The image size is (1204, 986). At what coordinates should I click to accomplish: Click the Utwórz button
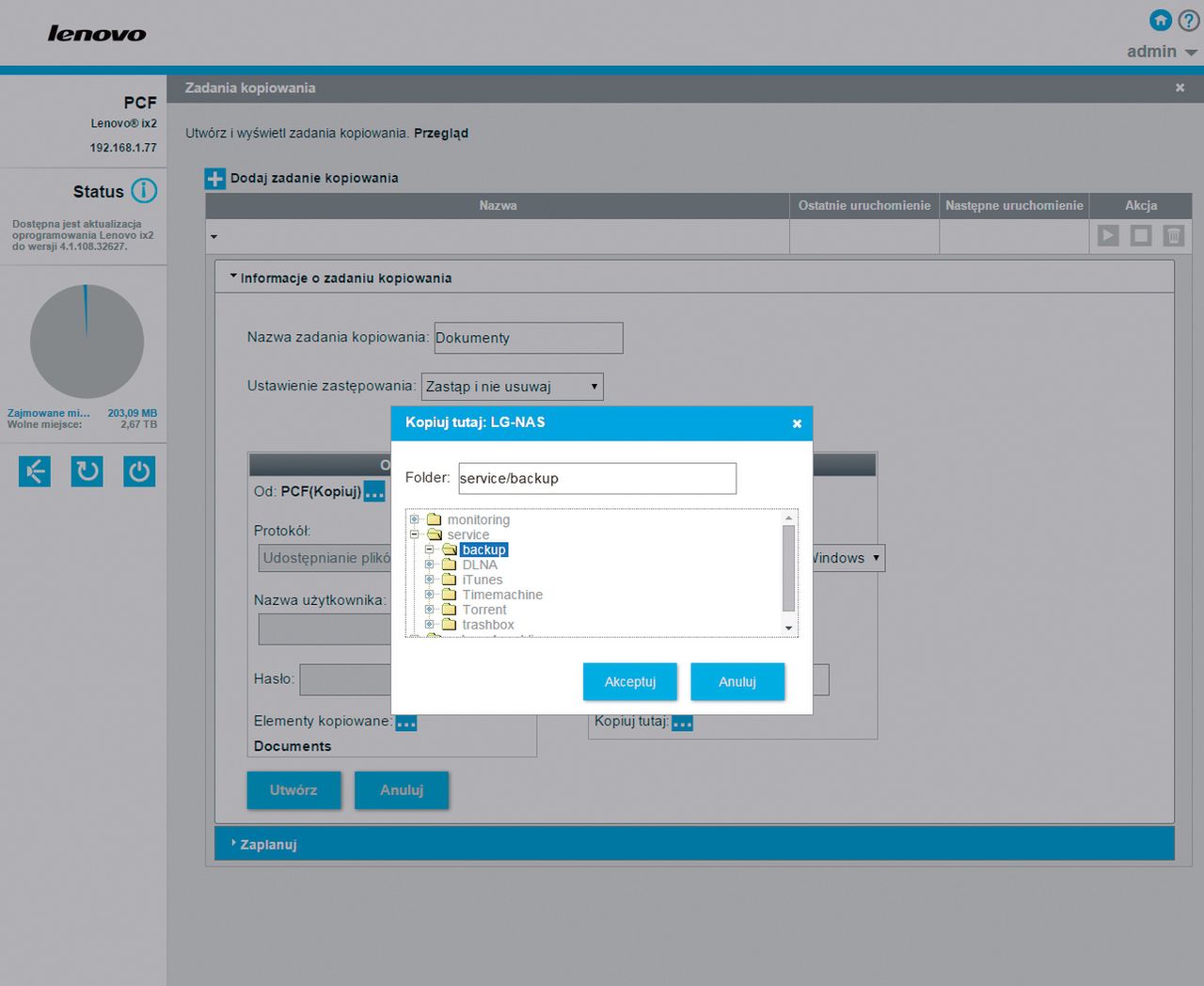pos(293,790)
